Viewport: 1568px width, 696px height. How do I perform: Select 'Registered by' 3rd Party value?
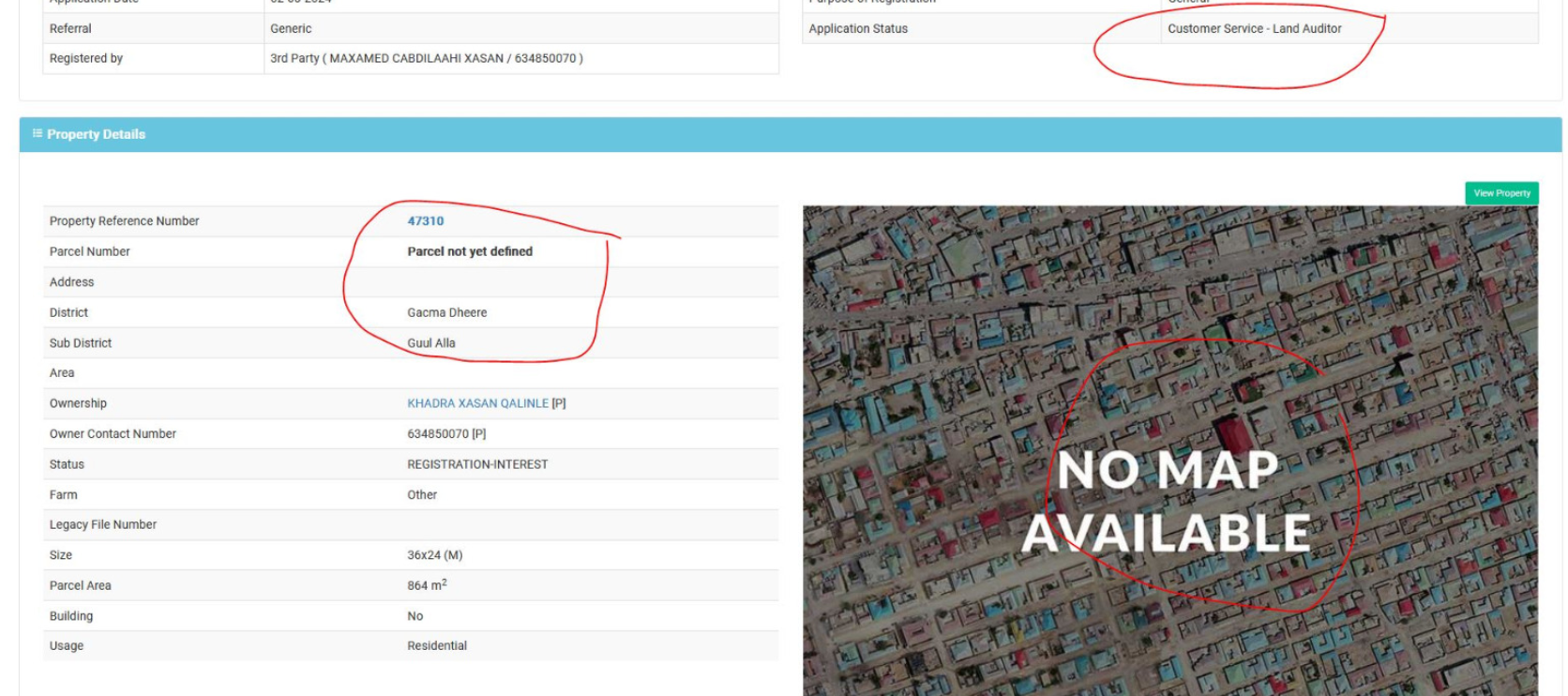tap(427, 58)
